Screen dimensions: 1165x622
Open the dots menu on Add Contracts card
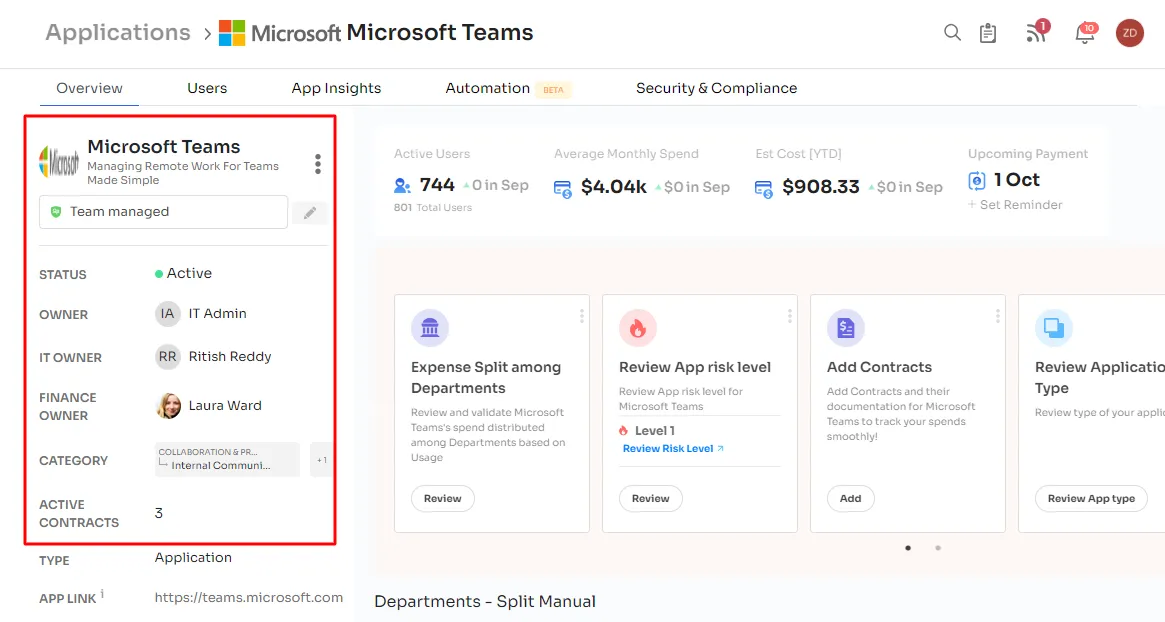(x=997, y=317)
